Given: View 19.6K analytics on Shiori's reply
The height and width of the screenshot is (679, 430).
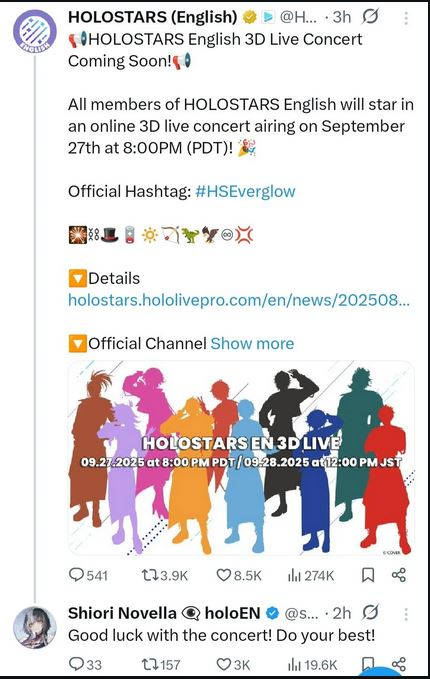Looking at the screenshot, I should [312, 664].
